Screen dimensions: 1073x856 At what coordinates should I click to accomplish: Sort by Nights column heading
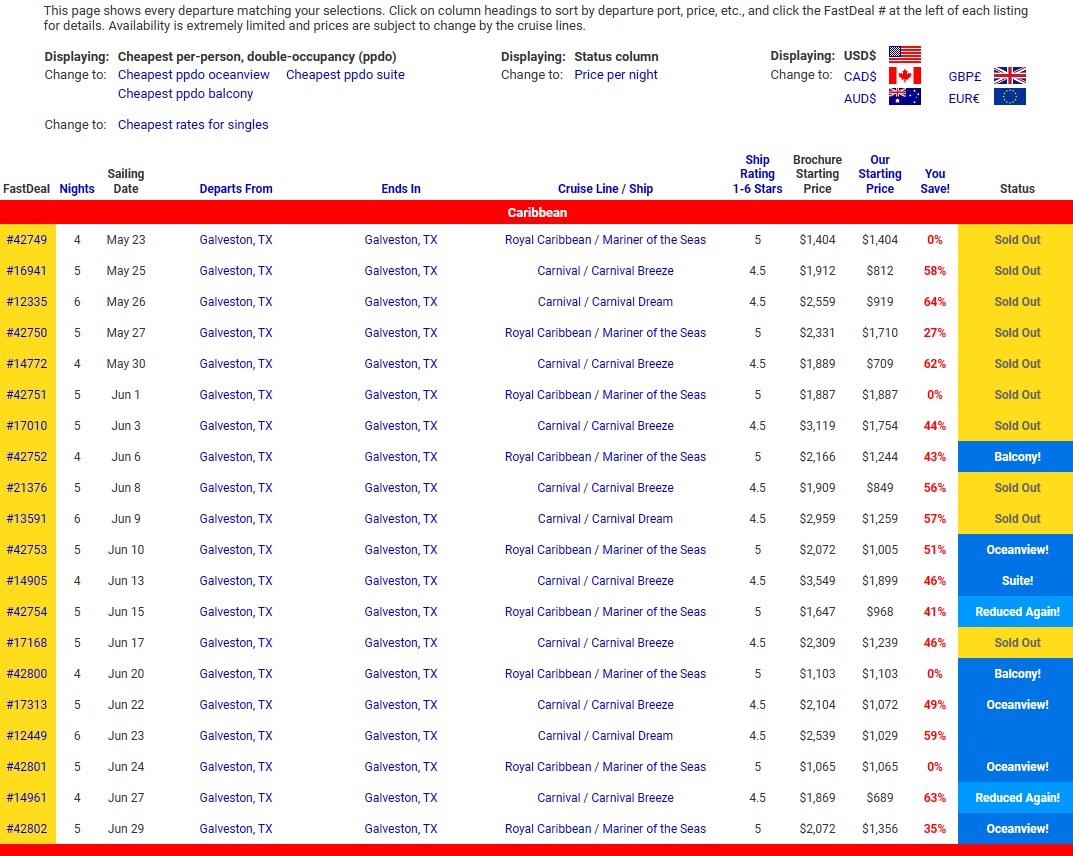click(77, 189)
